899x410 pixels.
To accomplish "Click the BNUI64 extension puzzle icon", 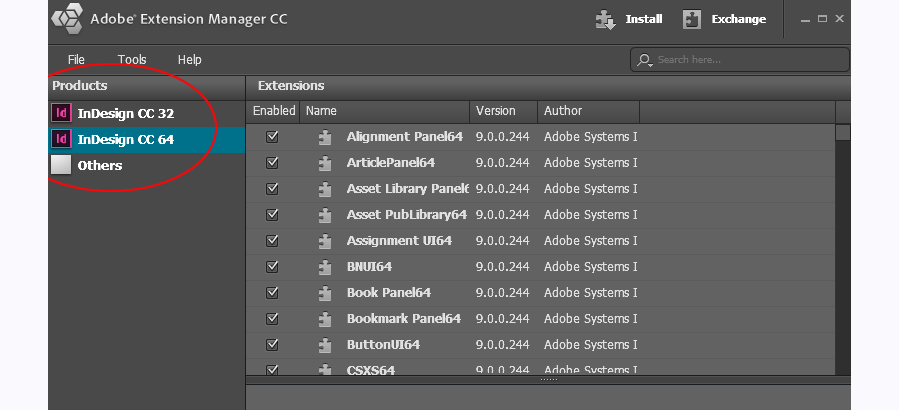I will click(x=325, y=267).
